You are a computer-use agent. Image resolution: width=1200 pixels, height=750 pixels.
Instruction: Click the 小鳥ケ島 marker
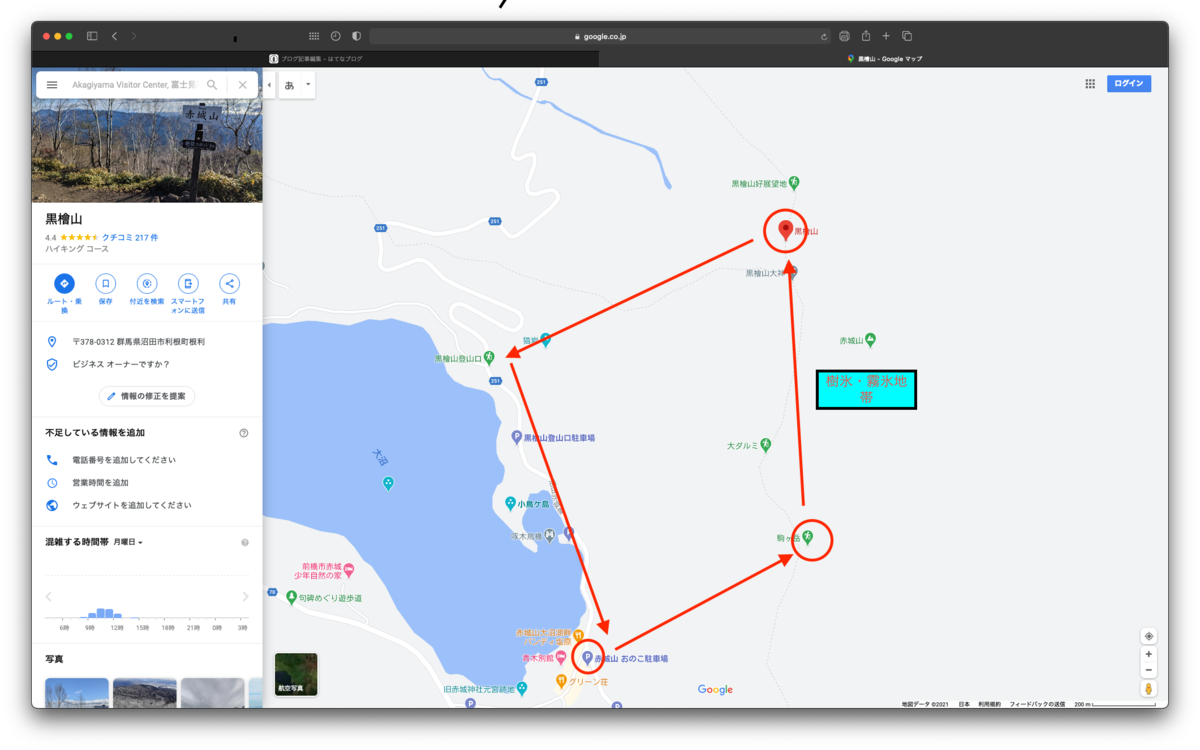pyautogui.click(x=510, y=504)
